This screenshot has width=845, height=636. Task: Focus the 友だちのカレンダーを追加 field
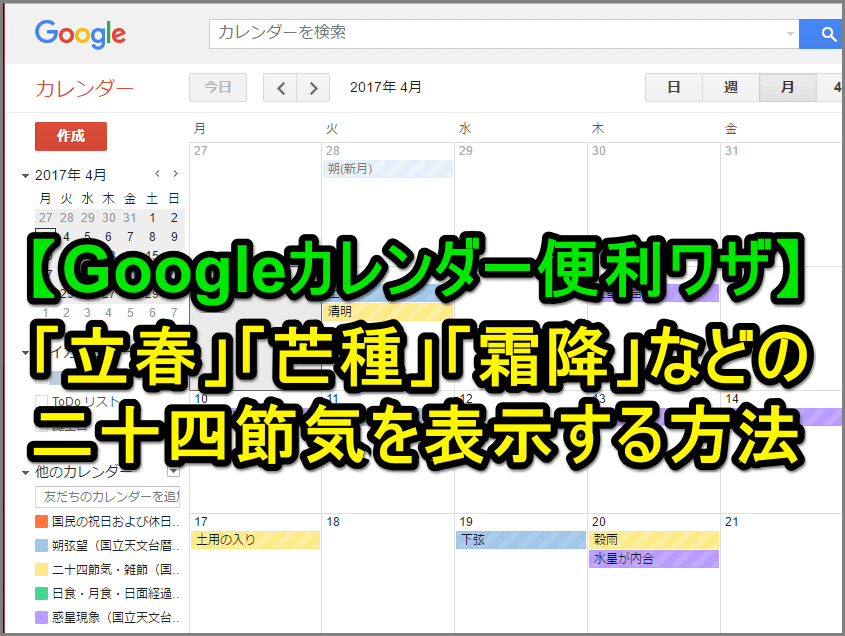pyautogui.click(x=108, y=496)
